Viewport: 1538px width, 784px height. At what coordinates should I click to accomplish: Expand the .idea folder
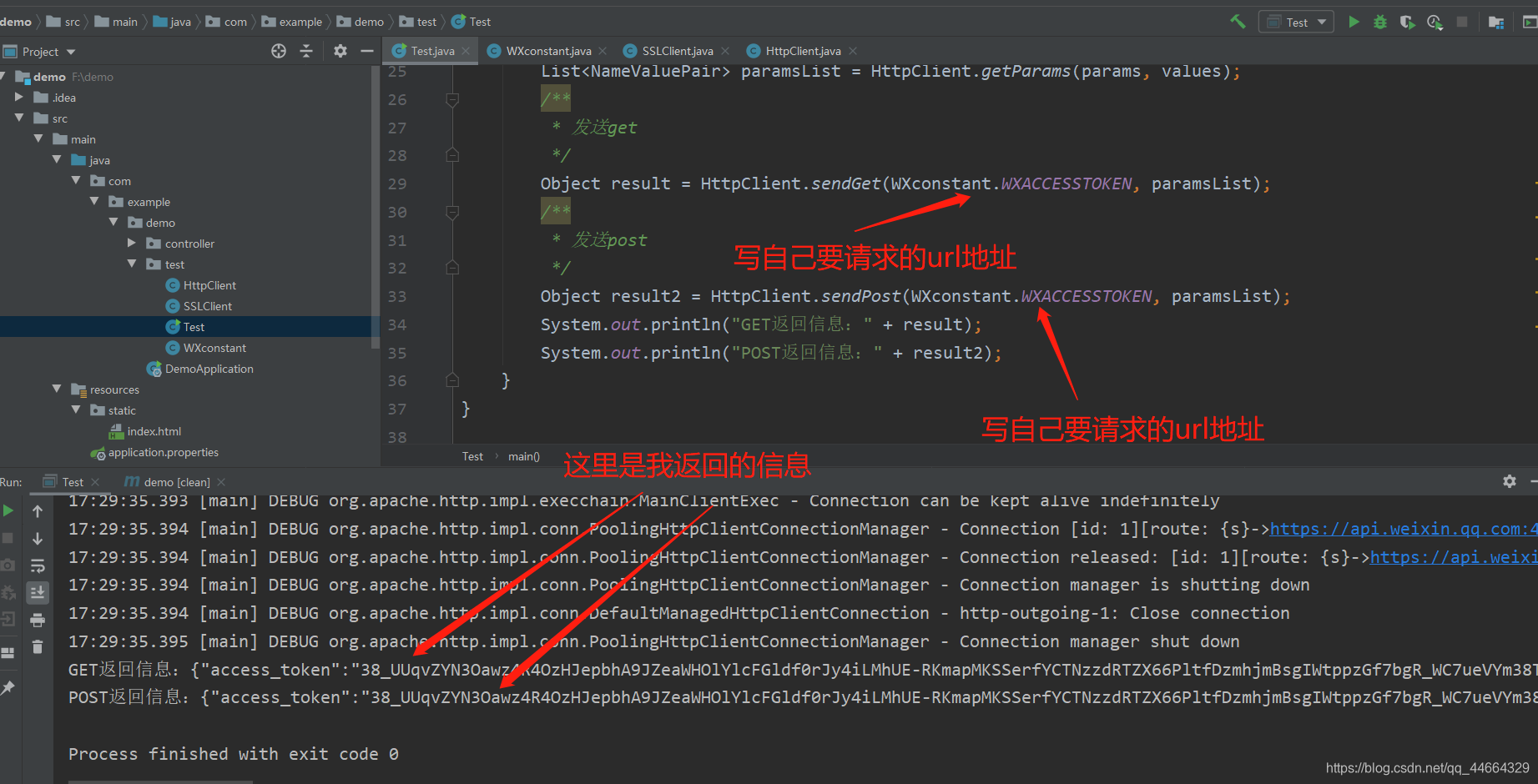tap(19, 97)
